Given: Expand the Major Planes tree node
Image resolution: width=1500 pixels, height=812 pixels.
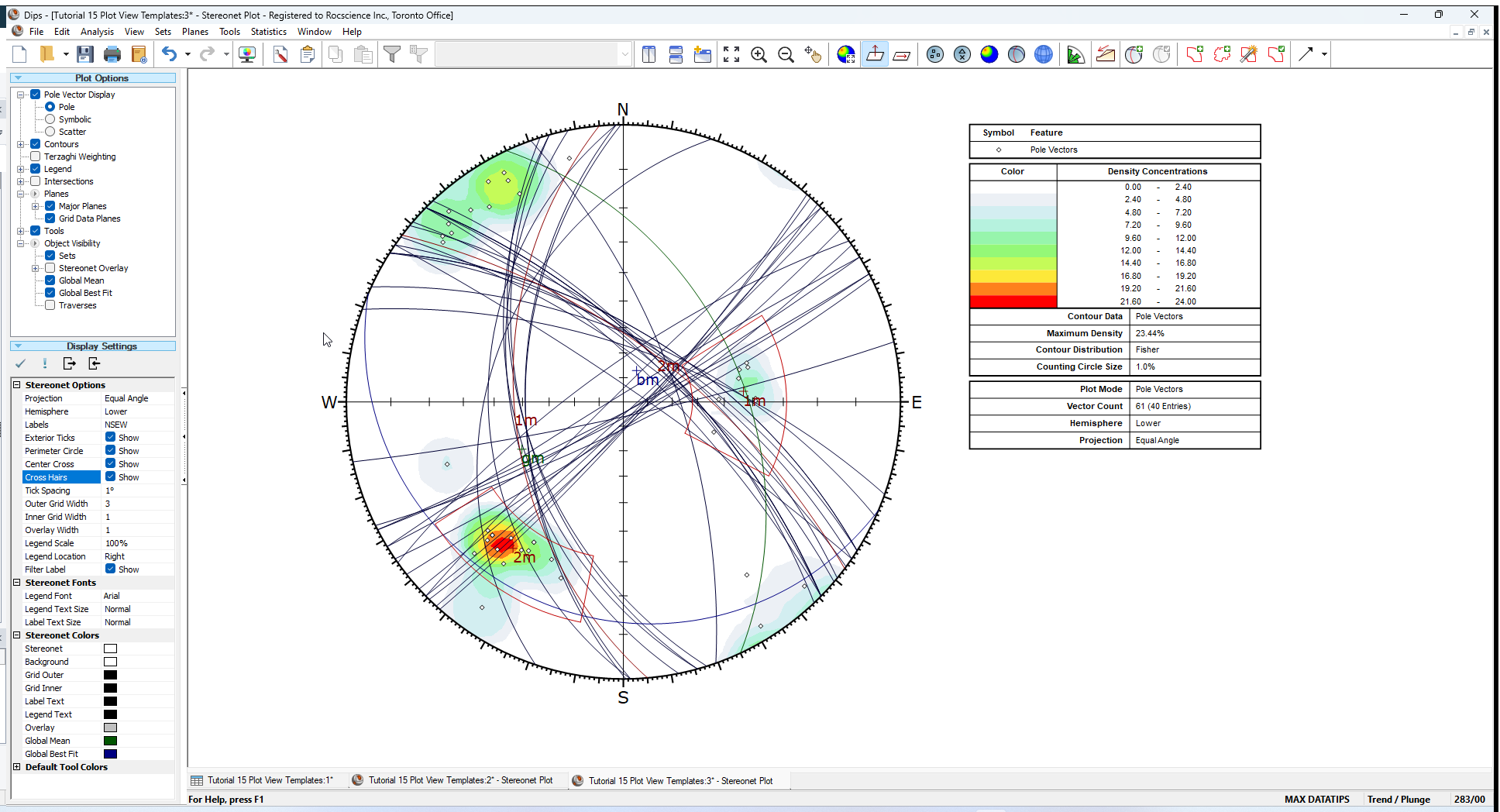Looking at the screenshot, I should pyautogui.click(x=36, y=205).
